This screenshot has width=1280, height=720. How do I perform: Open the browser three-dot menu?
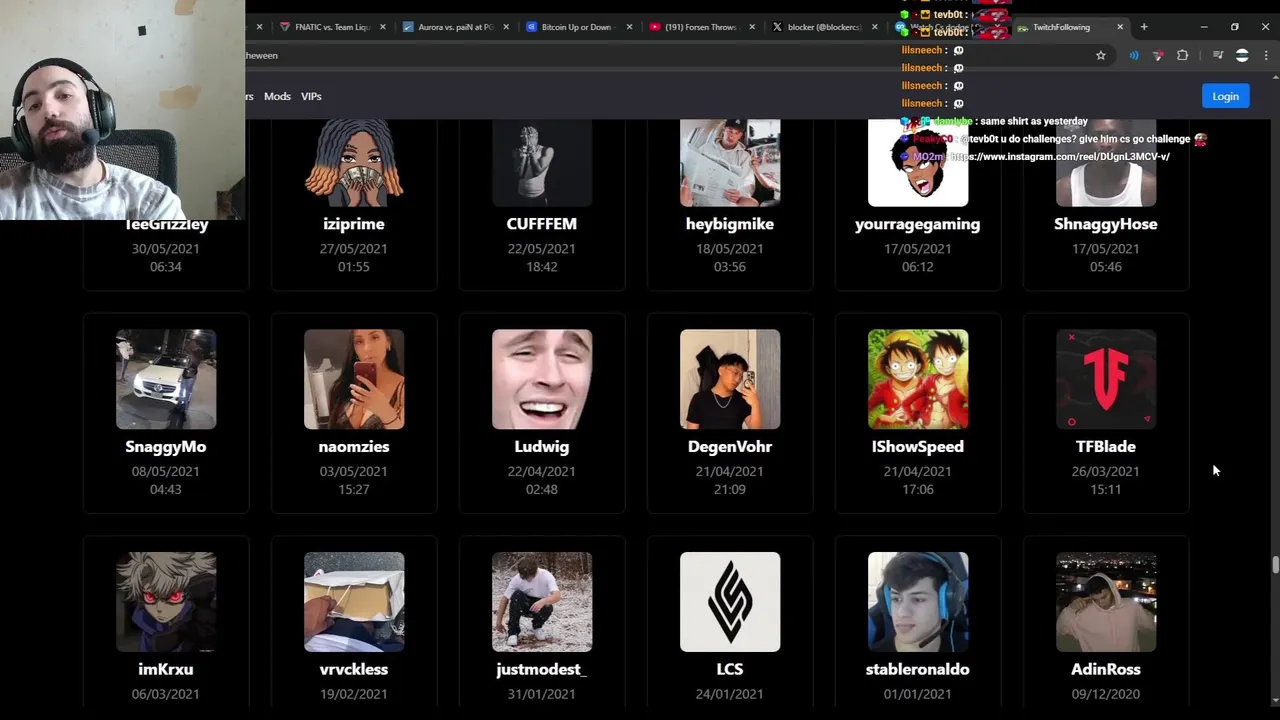tap(1266, 56)
